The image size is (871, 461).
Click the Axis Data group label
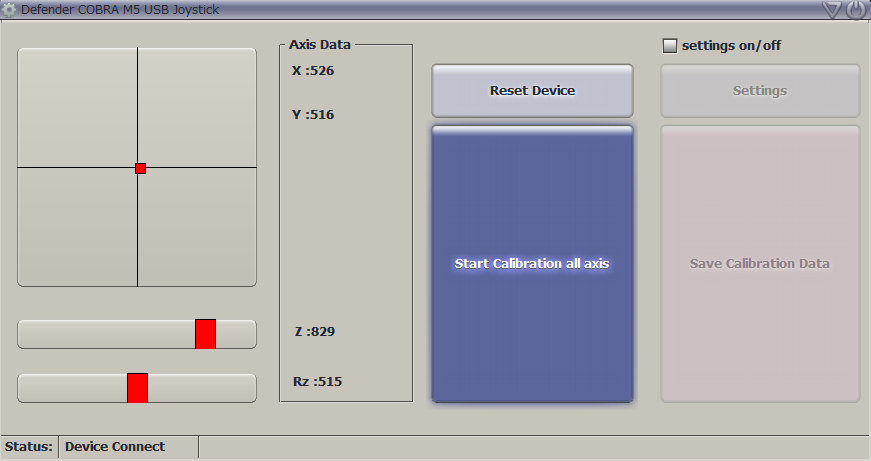320,44
